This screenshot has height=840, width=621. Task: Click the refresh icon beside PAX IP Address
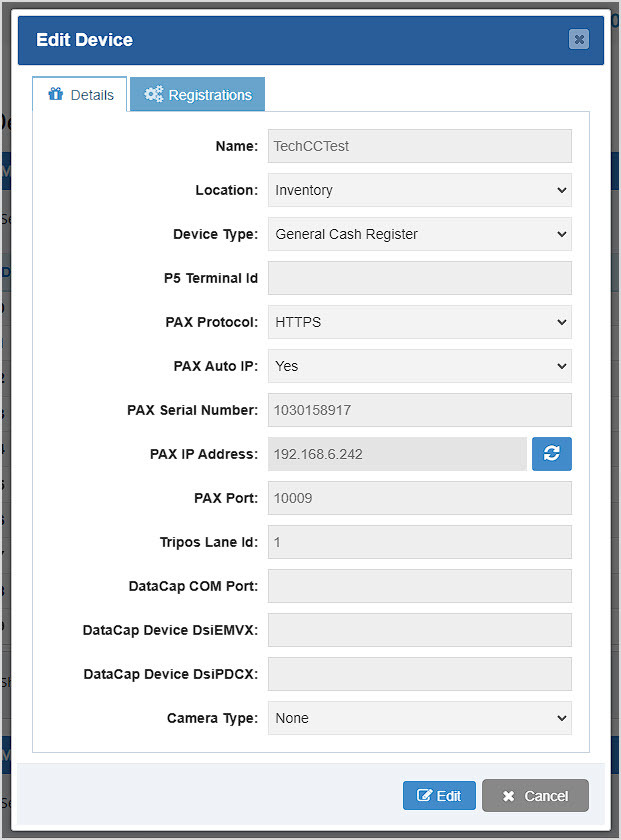tap(551, 454)
